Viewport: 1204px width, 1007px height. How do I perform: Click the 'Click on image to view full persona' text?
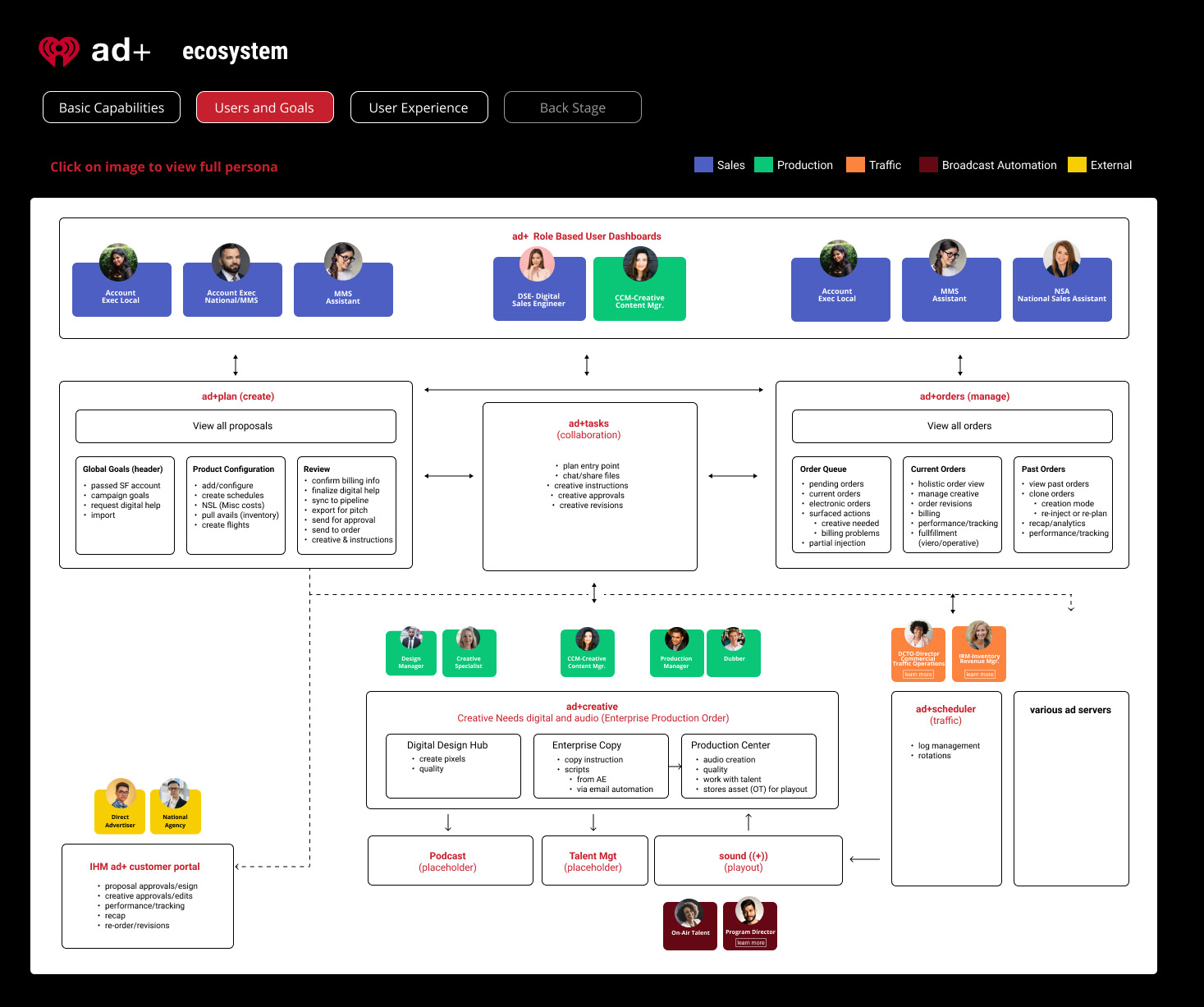tap(164, 167)
